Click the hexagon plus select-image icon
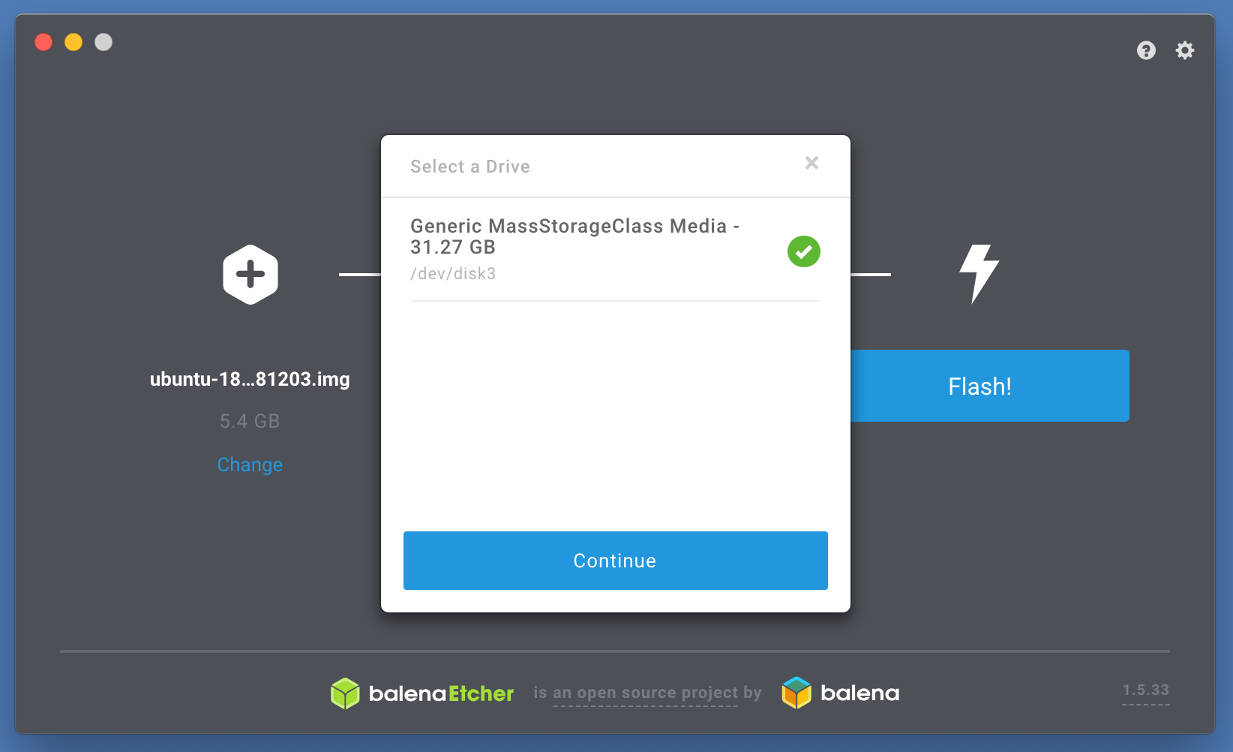This screenshot has height=752, width=1233. click(x=250, y=274)
